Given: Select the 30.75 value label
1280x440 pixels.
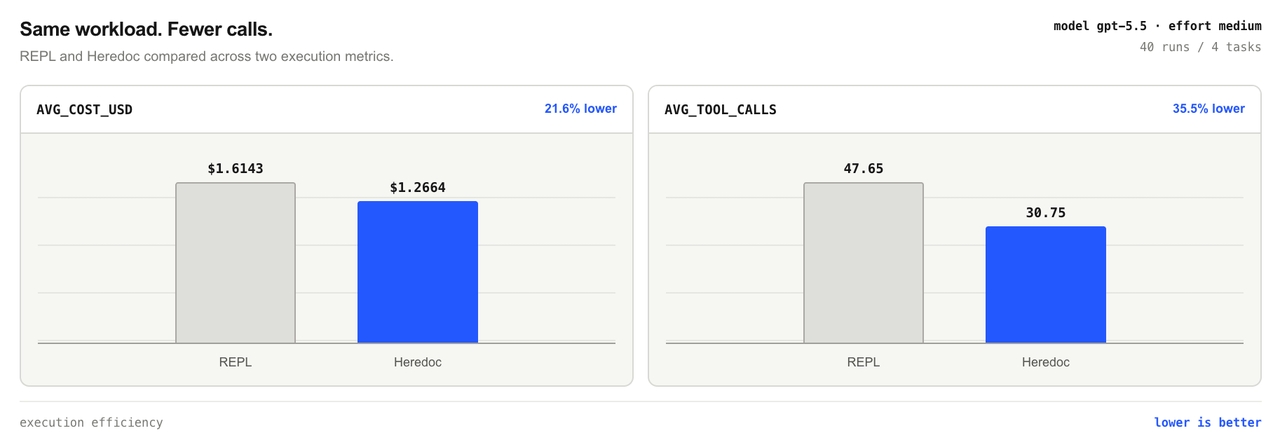Looking at the screenshot, I should pos(1046,212).
